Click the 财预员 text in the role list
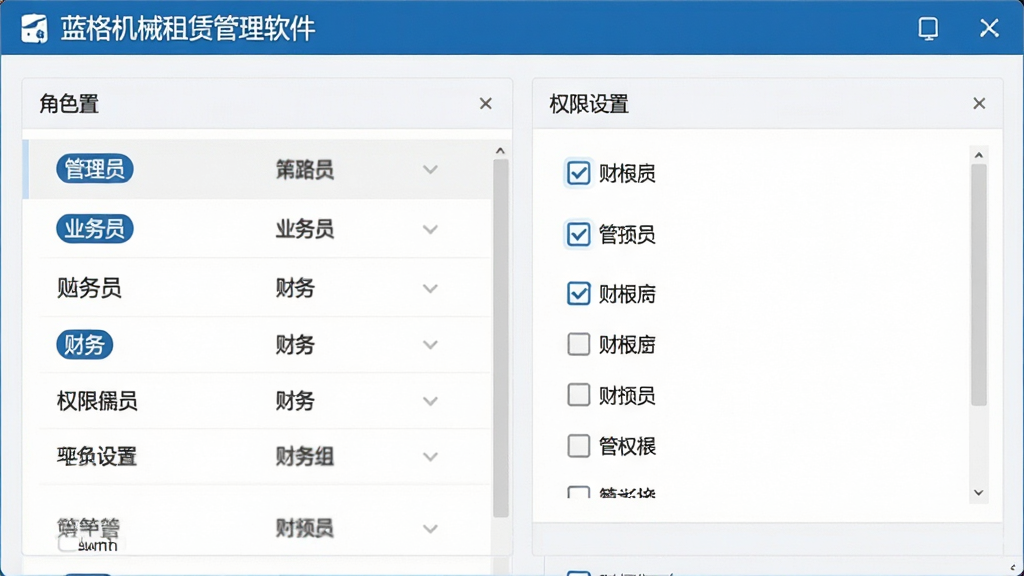Screen dimensions: 1024x576 click(x=305, y=528)
